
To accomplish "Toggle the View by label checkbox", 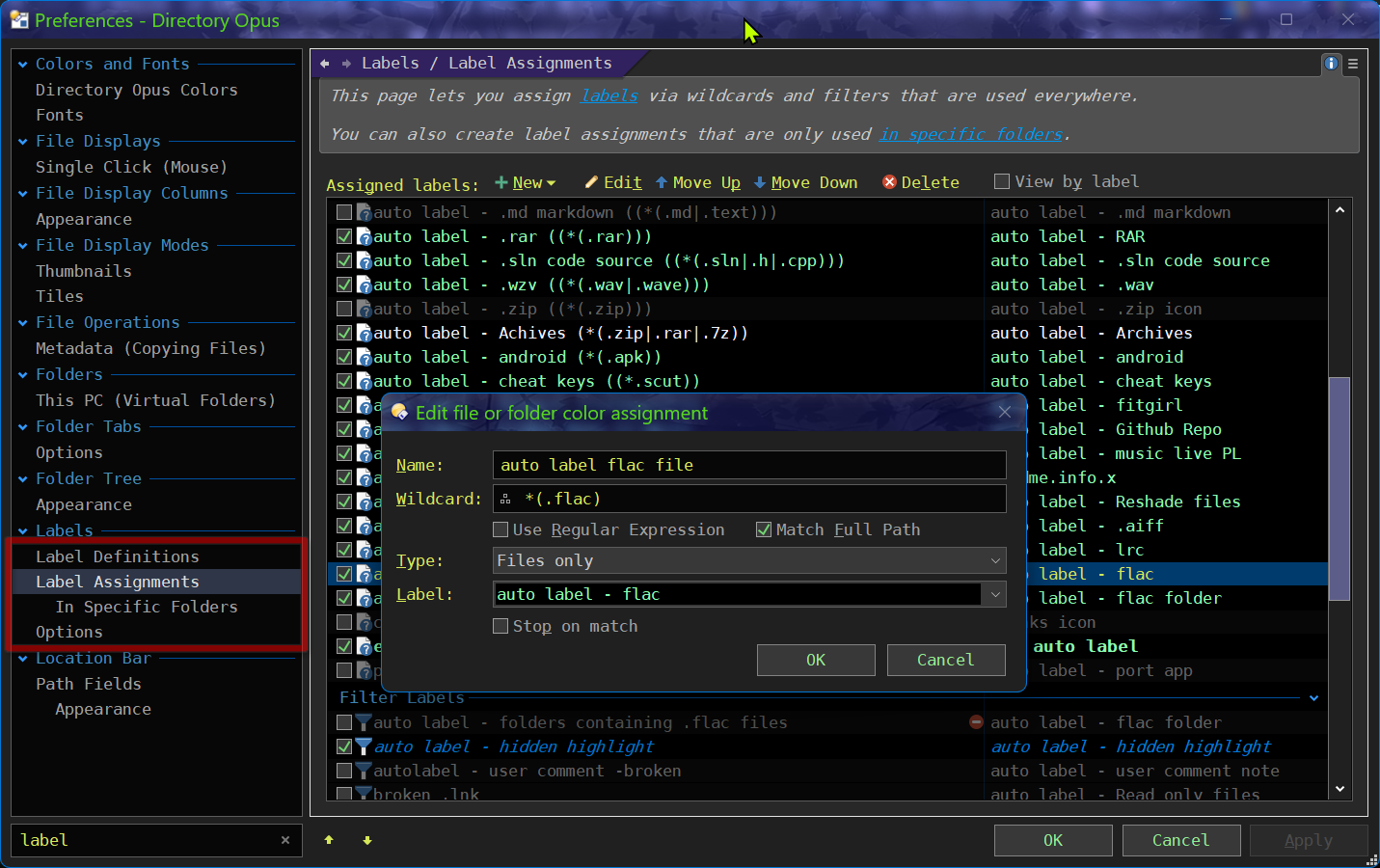I will coord(1002,181).
